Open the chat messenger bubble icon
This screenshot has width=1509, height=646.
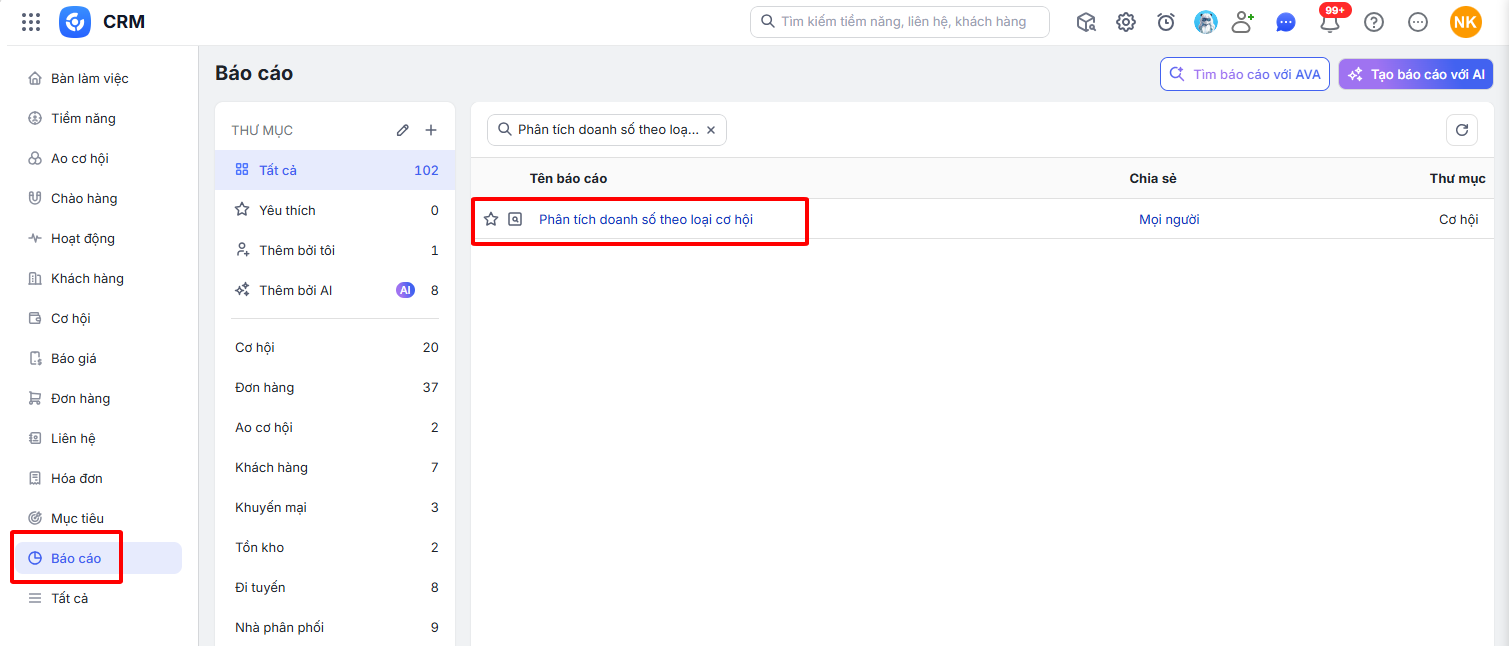point(1286,22)
